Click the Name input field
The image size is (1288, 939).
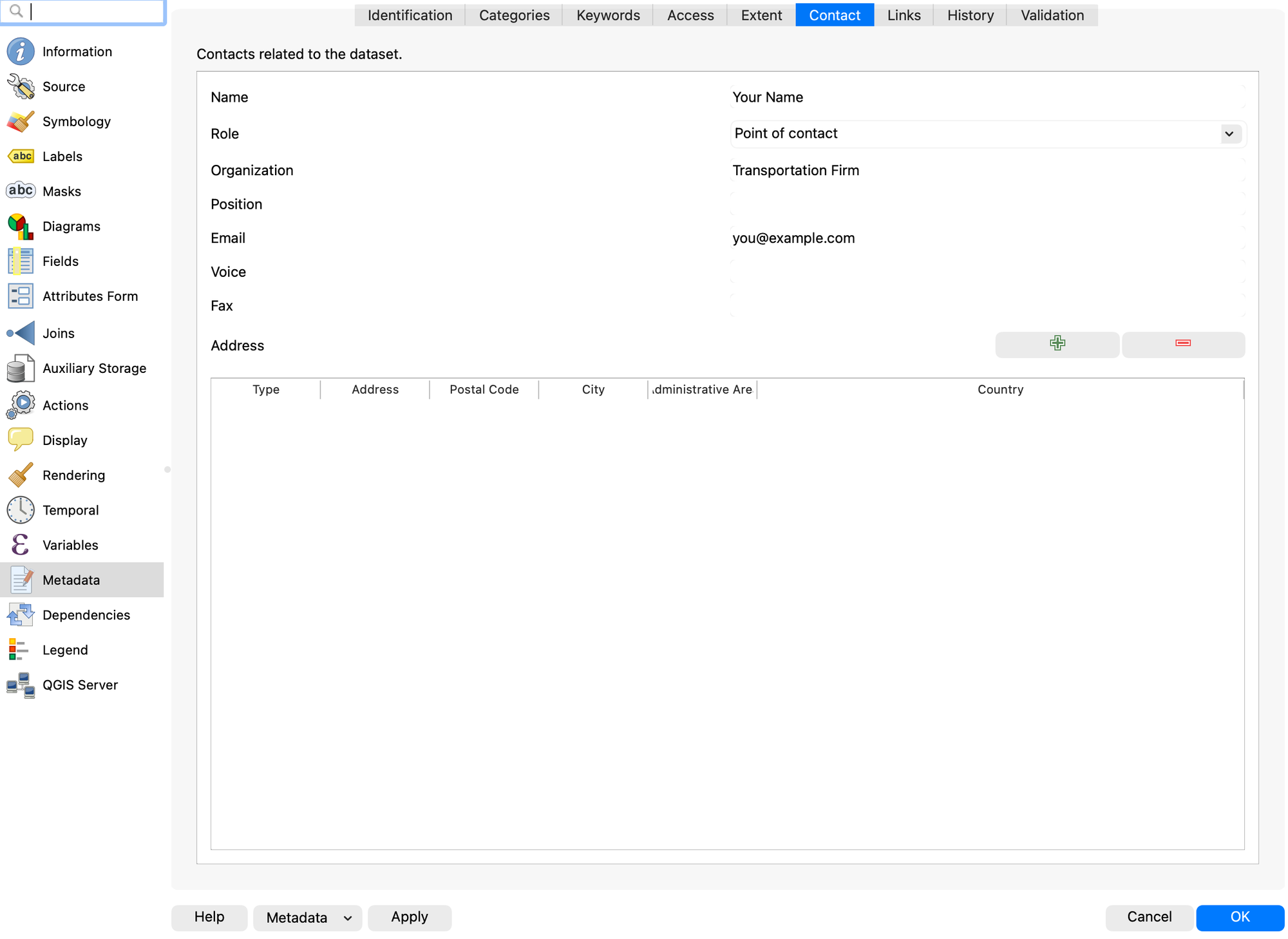click(x=988, y=97)
